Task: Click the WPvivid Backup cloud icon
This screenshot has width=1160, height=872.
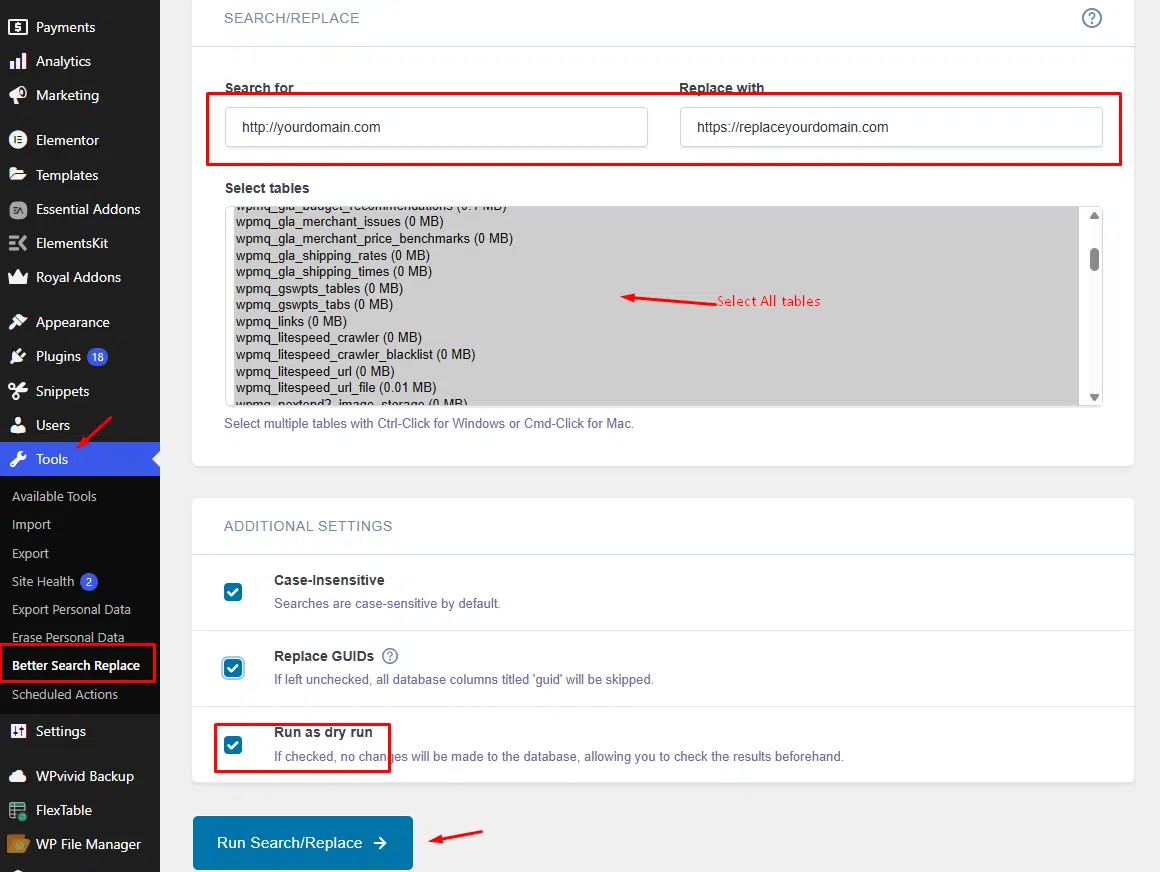Action: pos(18,777)
